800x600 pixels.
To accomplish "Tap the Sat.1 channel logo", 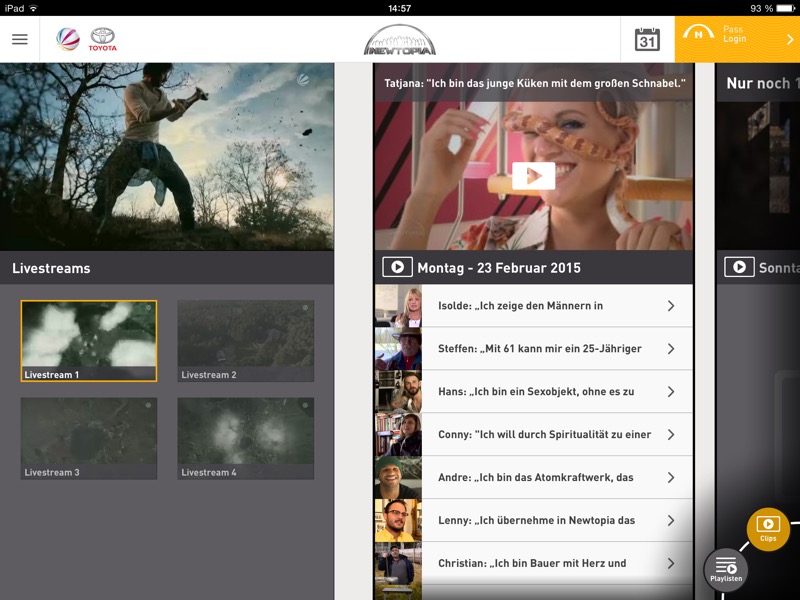I will 68,39.
